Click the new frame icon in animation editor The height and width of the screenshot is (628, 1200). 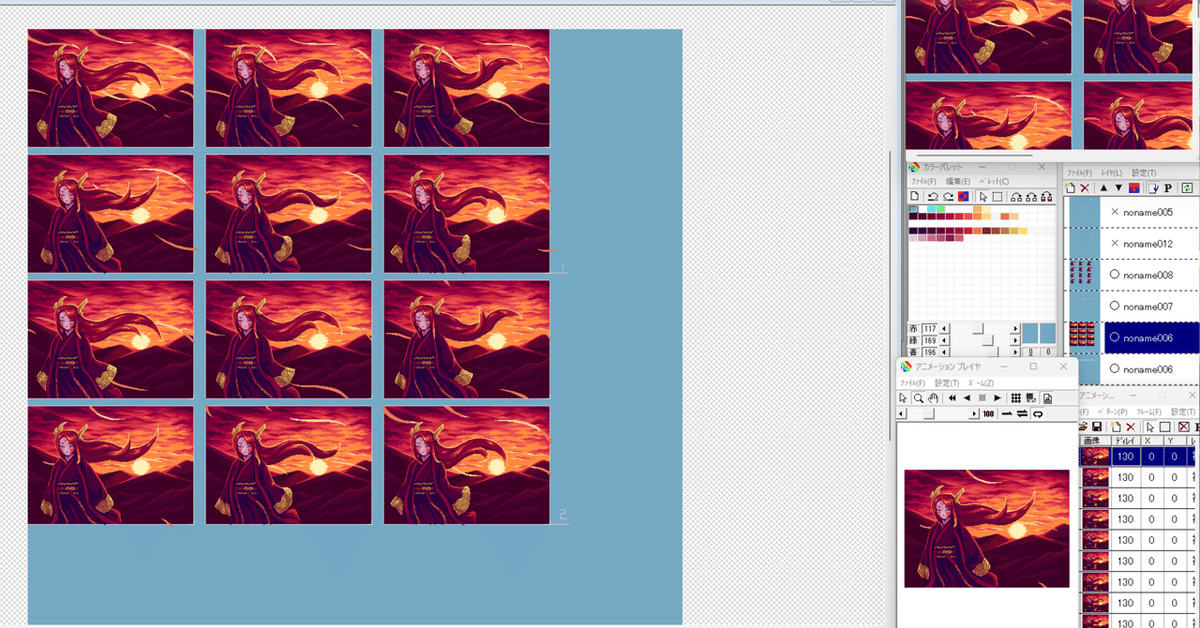click(x=1116, y=427)
